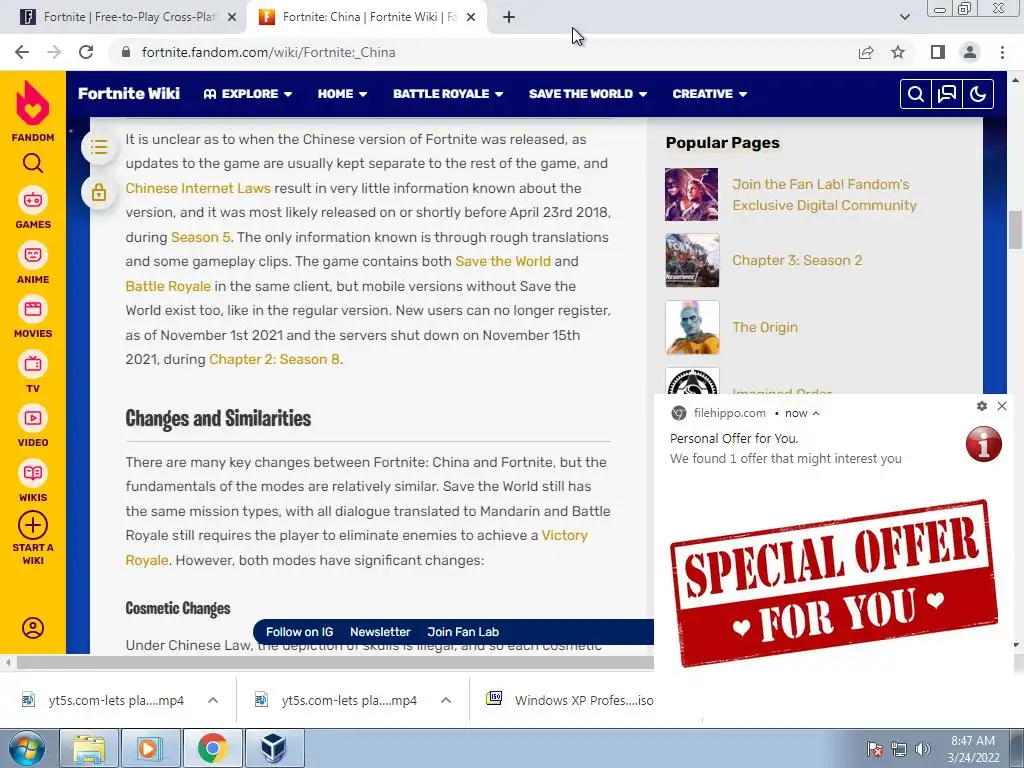Open a new browser tab
This screenshot has height=768, width=1024.
point(509,17)
